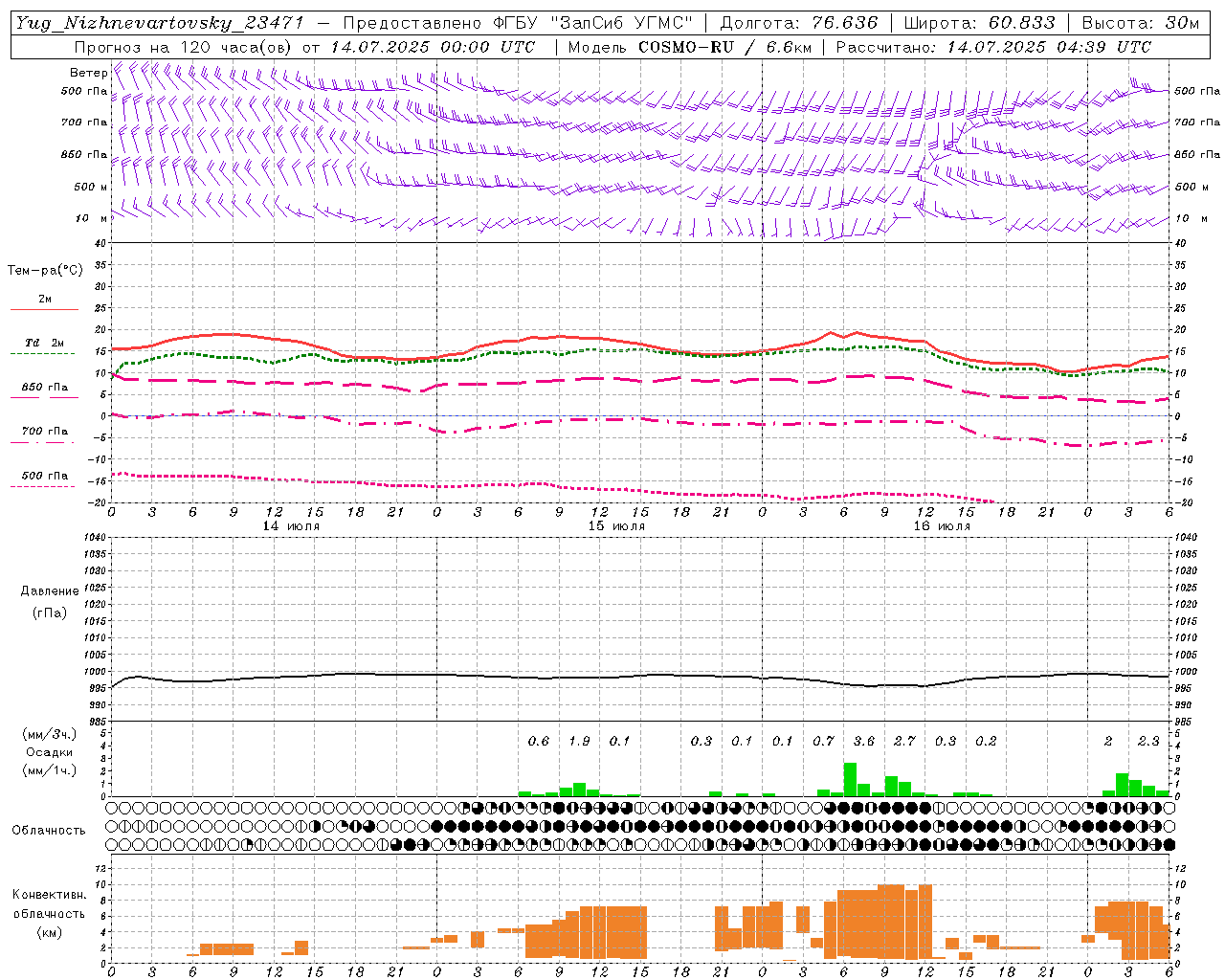Image resolution: width=1225 pixels, height=980 pixels.
Task: Click the Широта: 60.833 value
Action: click(979, 23)
